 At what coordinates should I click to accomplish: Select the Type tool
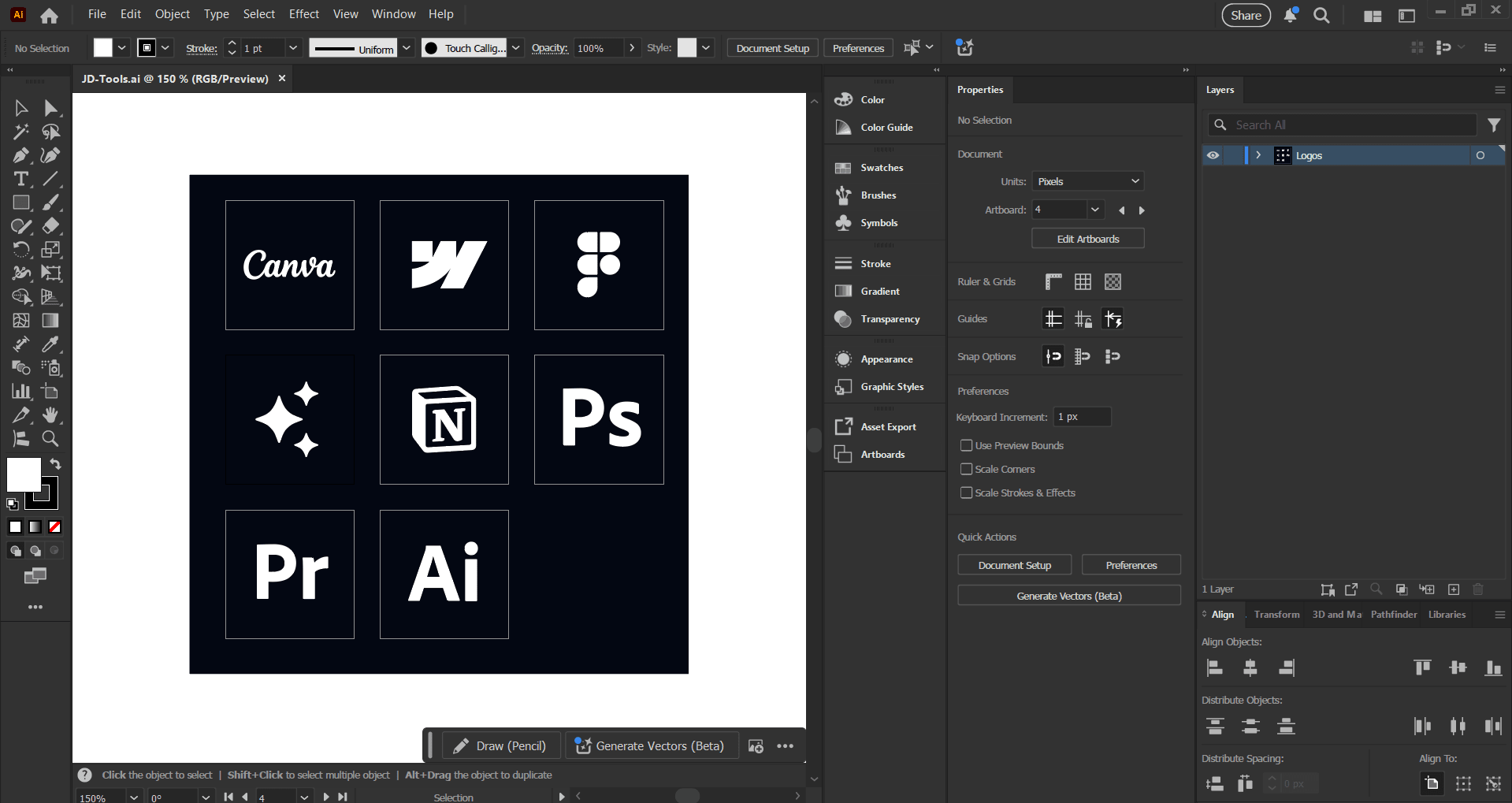coord(21,179)
